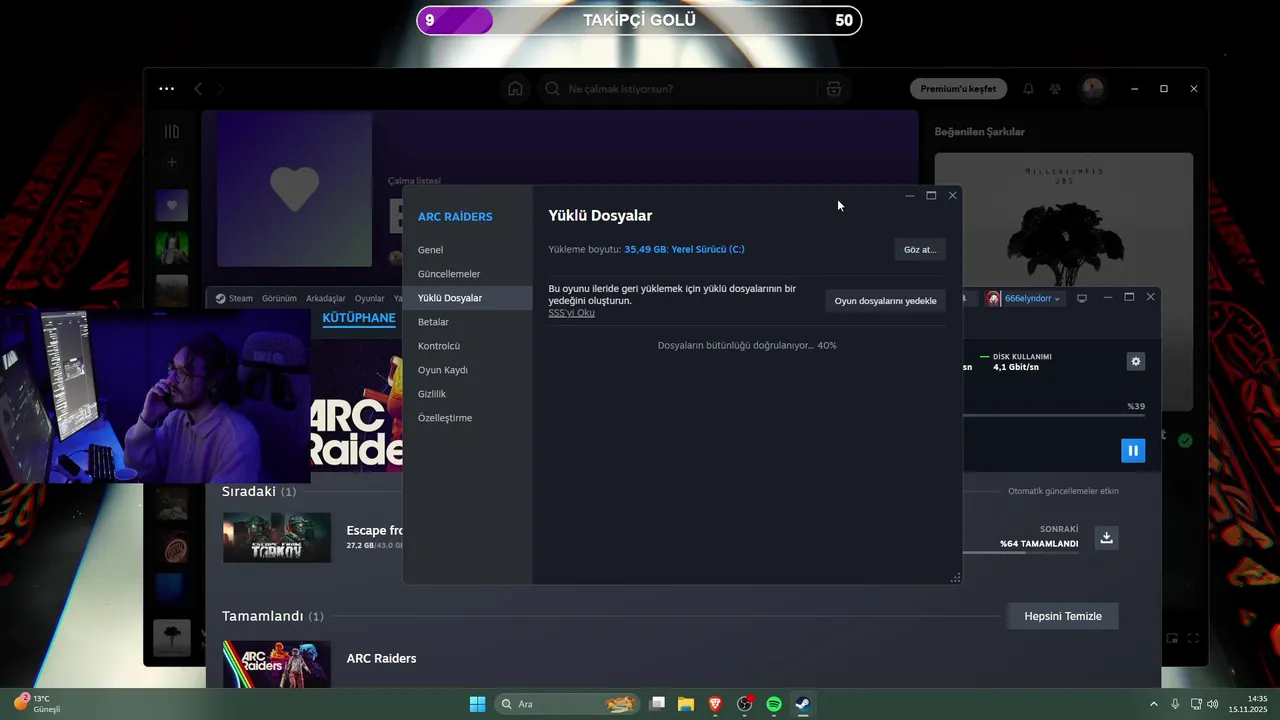Select Genel in the ARC Raiders properties
The height and width of the screenshot is (720, 1280).
point(468,250)
